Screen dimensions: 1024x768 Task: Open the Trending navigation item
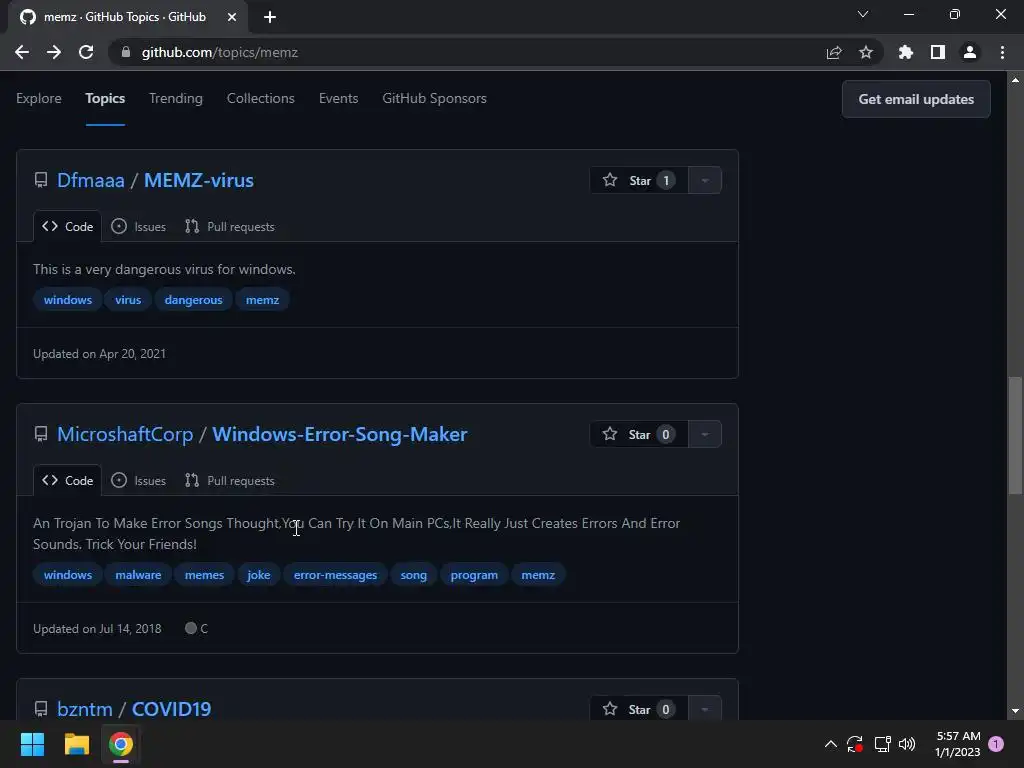point(176,99)
